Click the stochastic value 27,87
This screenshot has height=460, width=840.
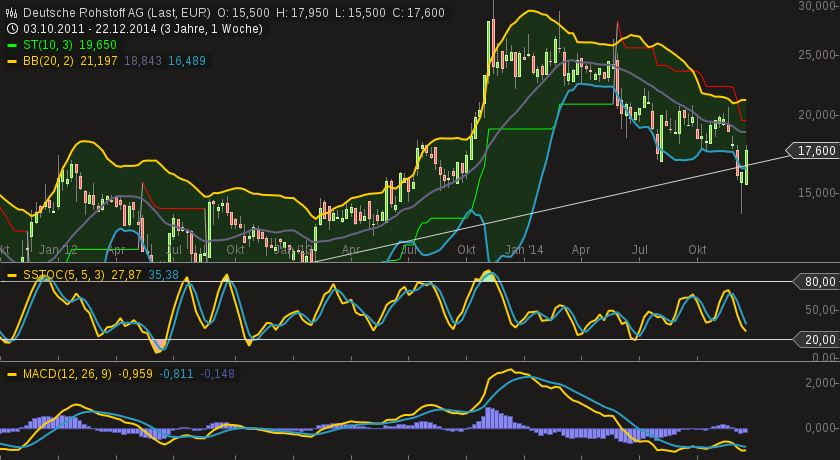(126, 275)
